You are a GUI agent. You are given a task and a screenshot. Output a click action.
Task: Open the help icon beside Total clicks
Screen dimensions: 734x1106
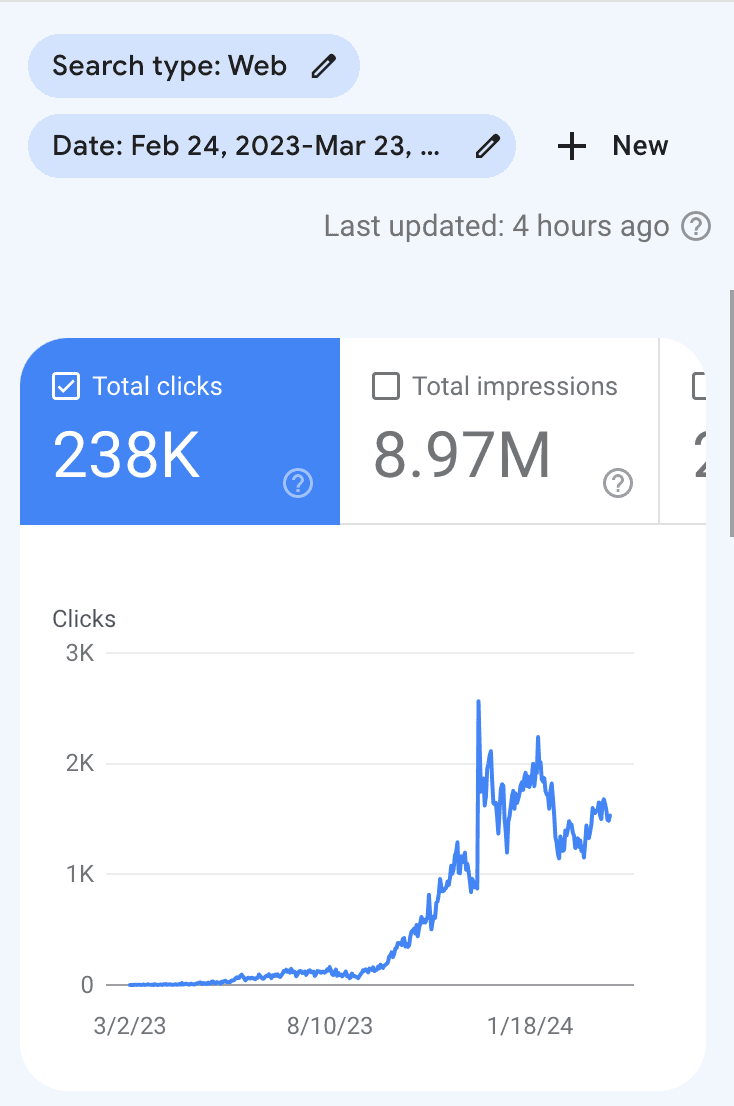pos(297,483)
